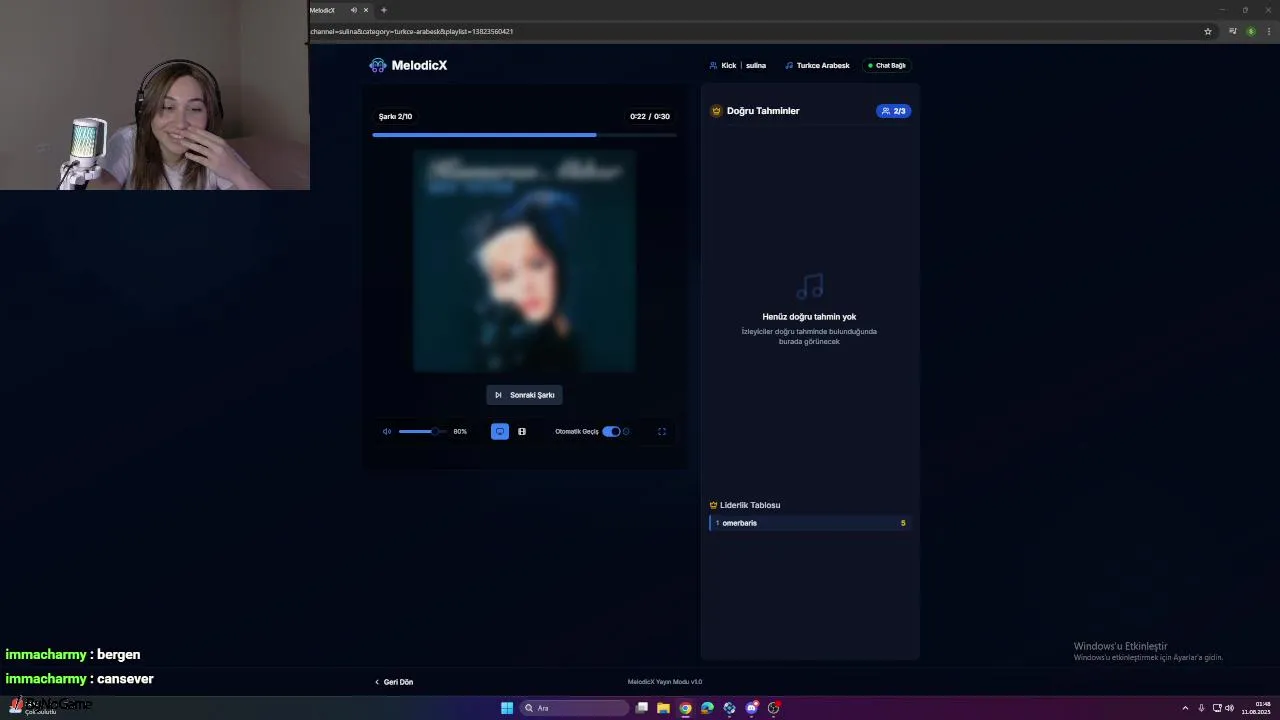
Task: Click the Kick sulina channel label
Action: coord(738,65)
